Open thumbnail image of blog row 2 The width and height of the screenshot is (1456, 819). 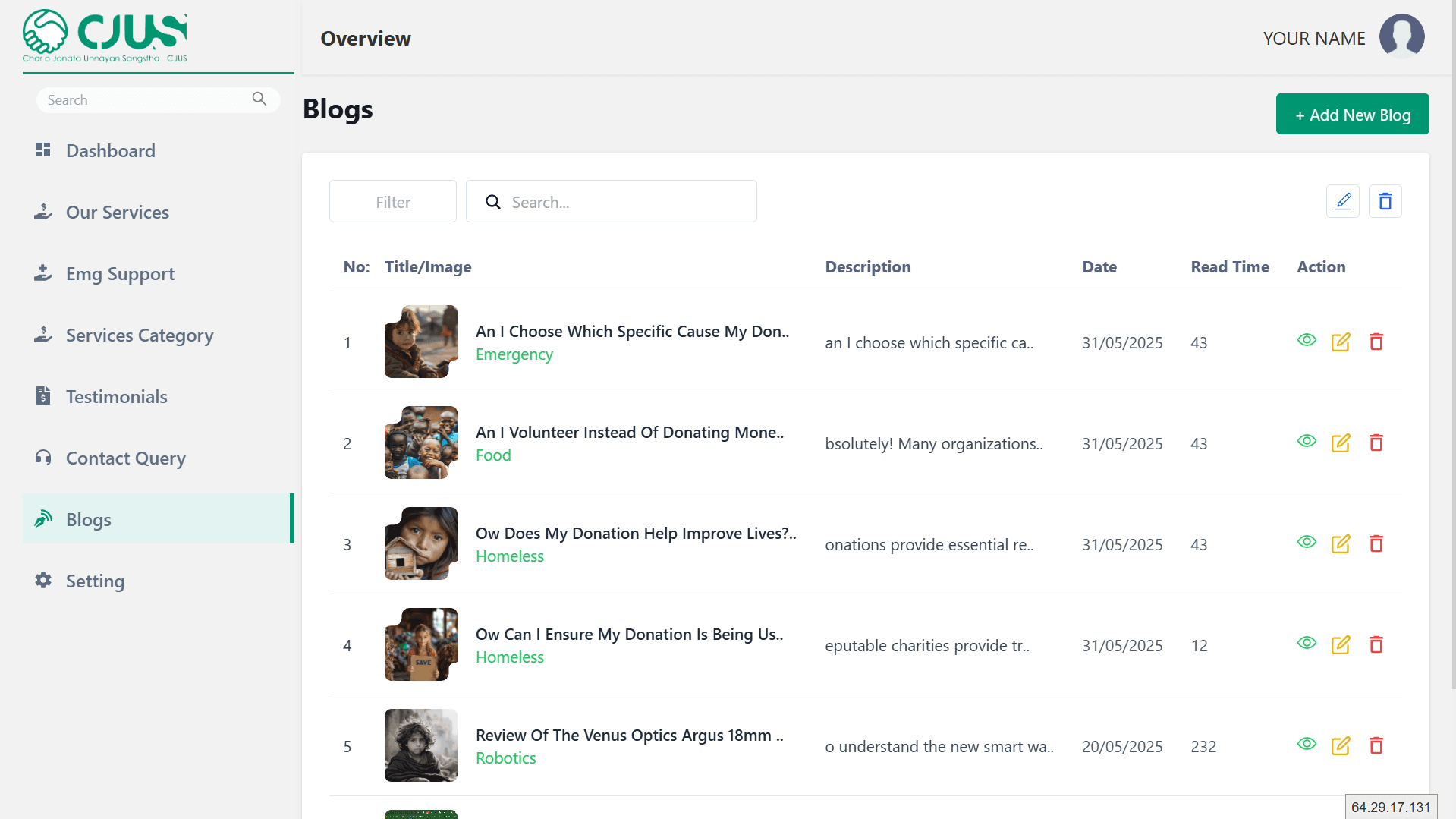[x=420, y=443]
